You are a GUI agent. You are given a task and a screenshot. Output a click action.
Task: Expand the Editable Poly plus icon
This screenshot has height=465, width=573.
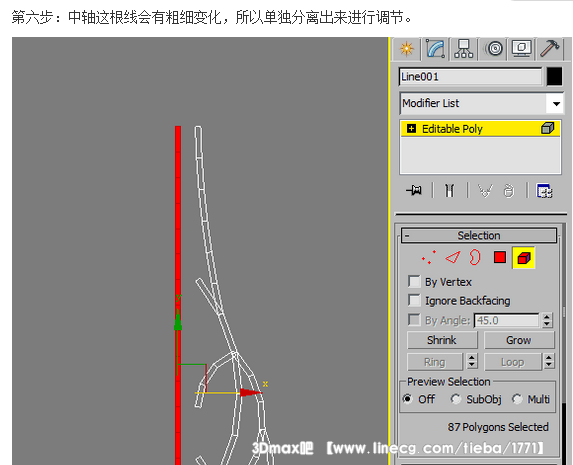coord(411,129)
